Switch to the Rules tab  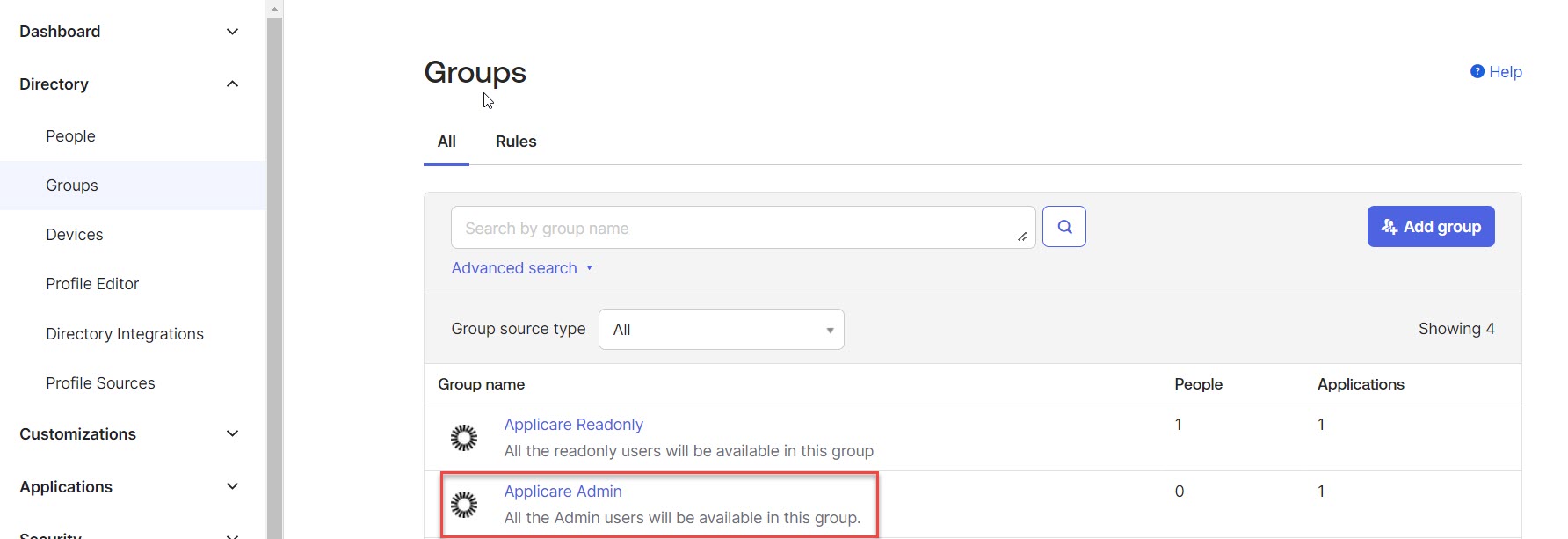tap(515, 142)
